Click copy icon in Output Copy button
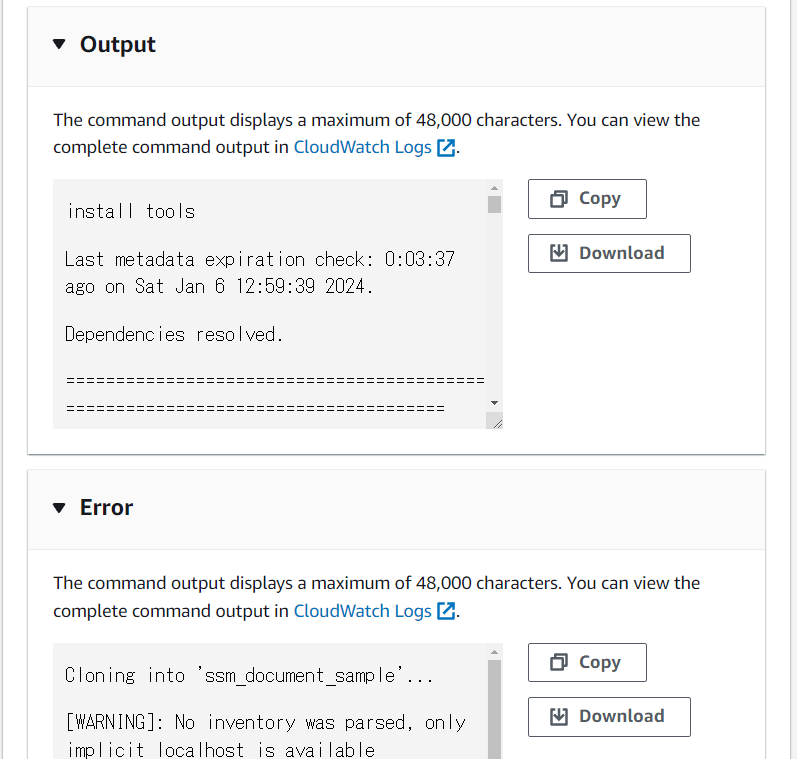797x759 pixels. tap(559, 199)
